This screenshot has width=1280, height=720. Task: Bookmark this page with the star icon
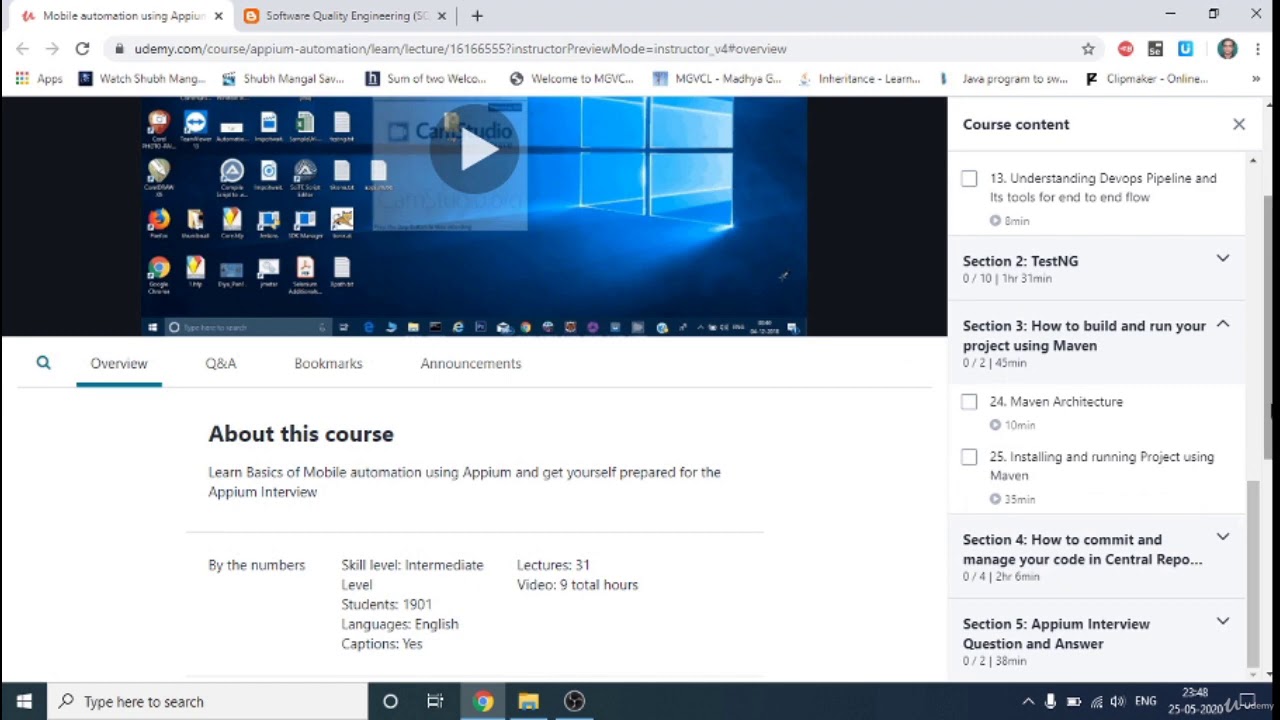point(1088,48)
